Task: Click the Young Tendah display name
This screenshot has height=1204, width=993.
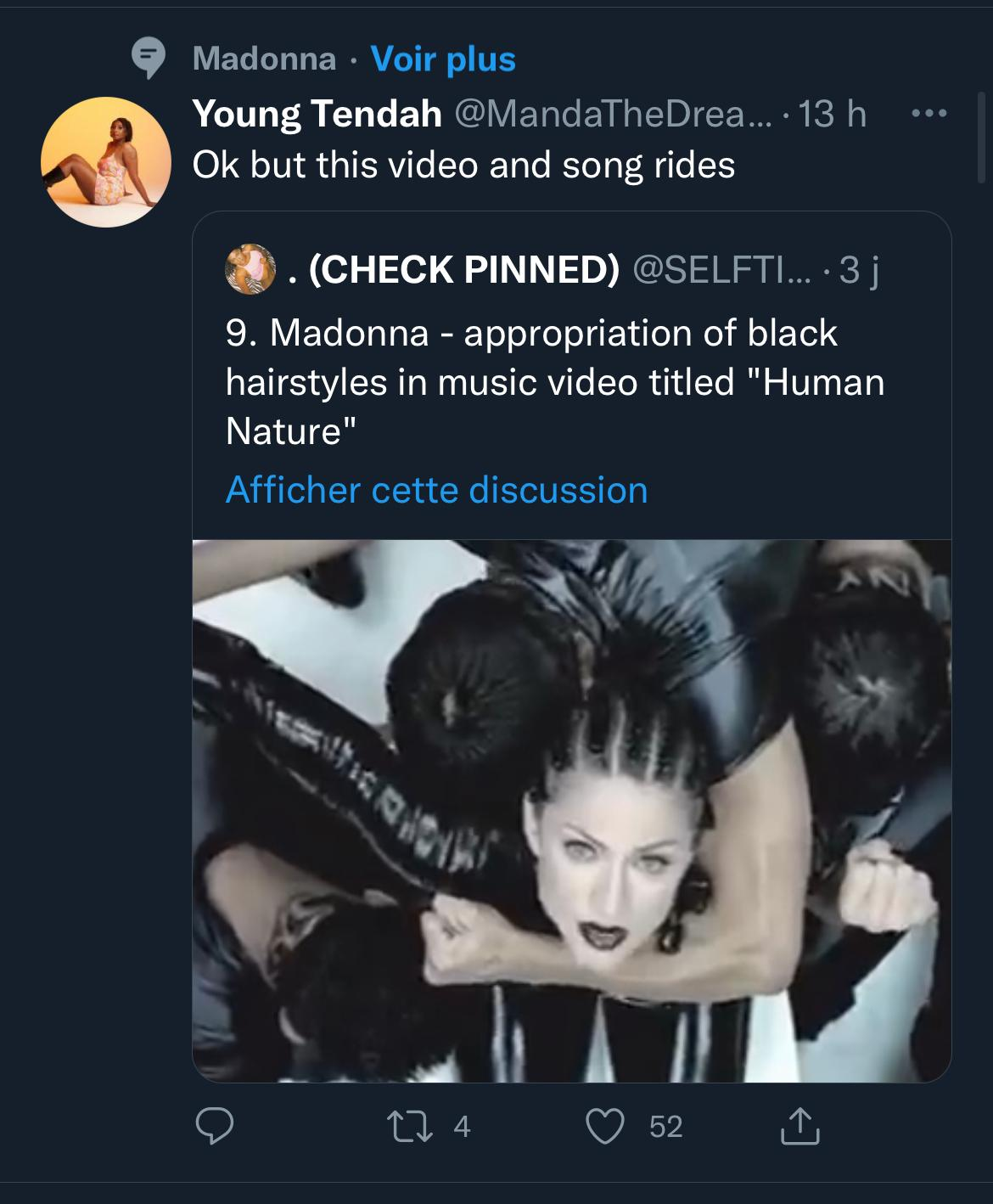Action: coord(317,113)
